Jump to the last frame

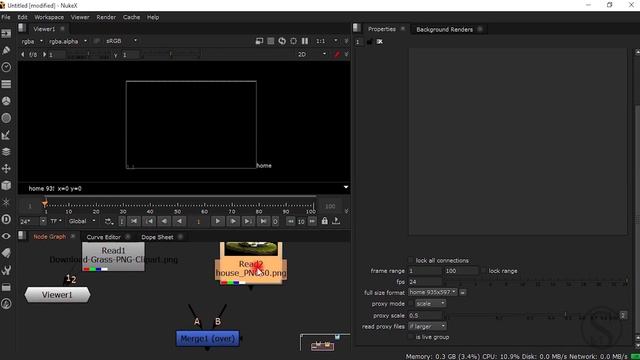click(x=263, y=221)
